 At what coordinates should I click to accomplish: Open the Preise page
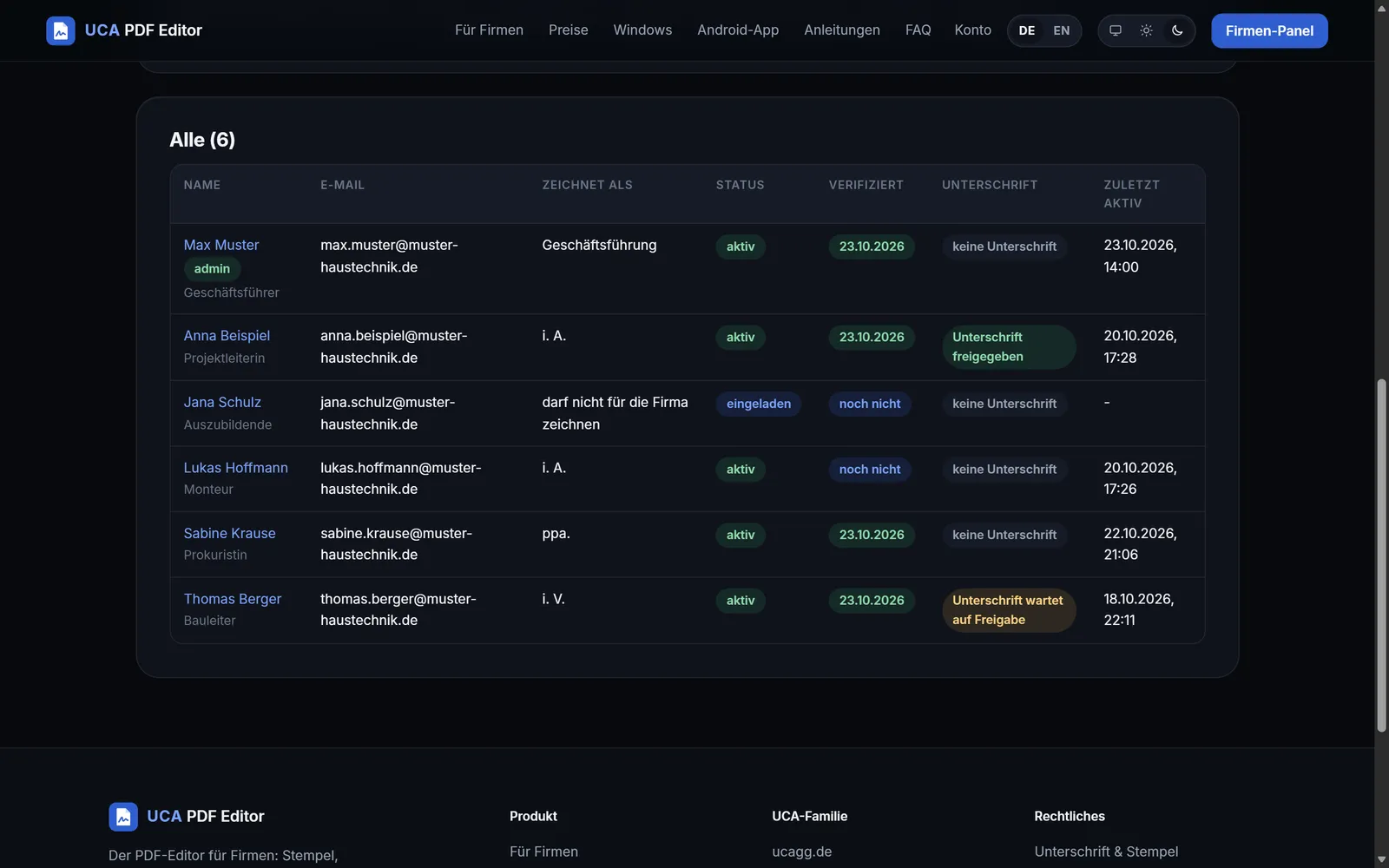pyautogui.click(x=569, y=30)
